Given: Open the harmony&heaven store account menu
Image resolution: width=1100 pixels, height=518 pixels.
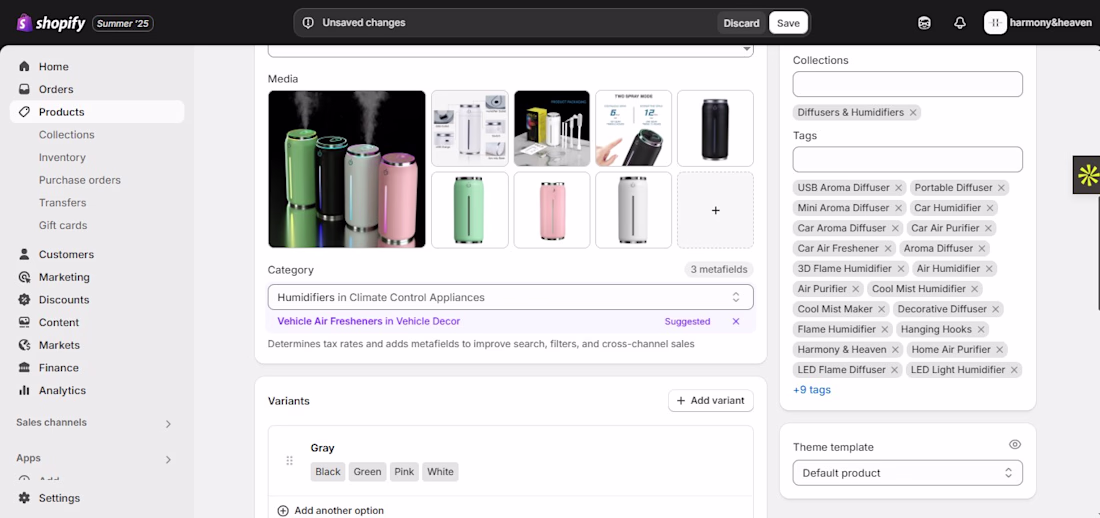Looking at the screenshot, I should 1038,22.
